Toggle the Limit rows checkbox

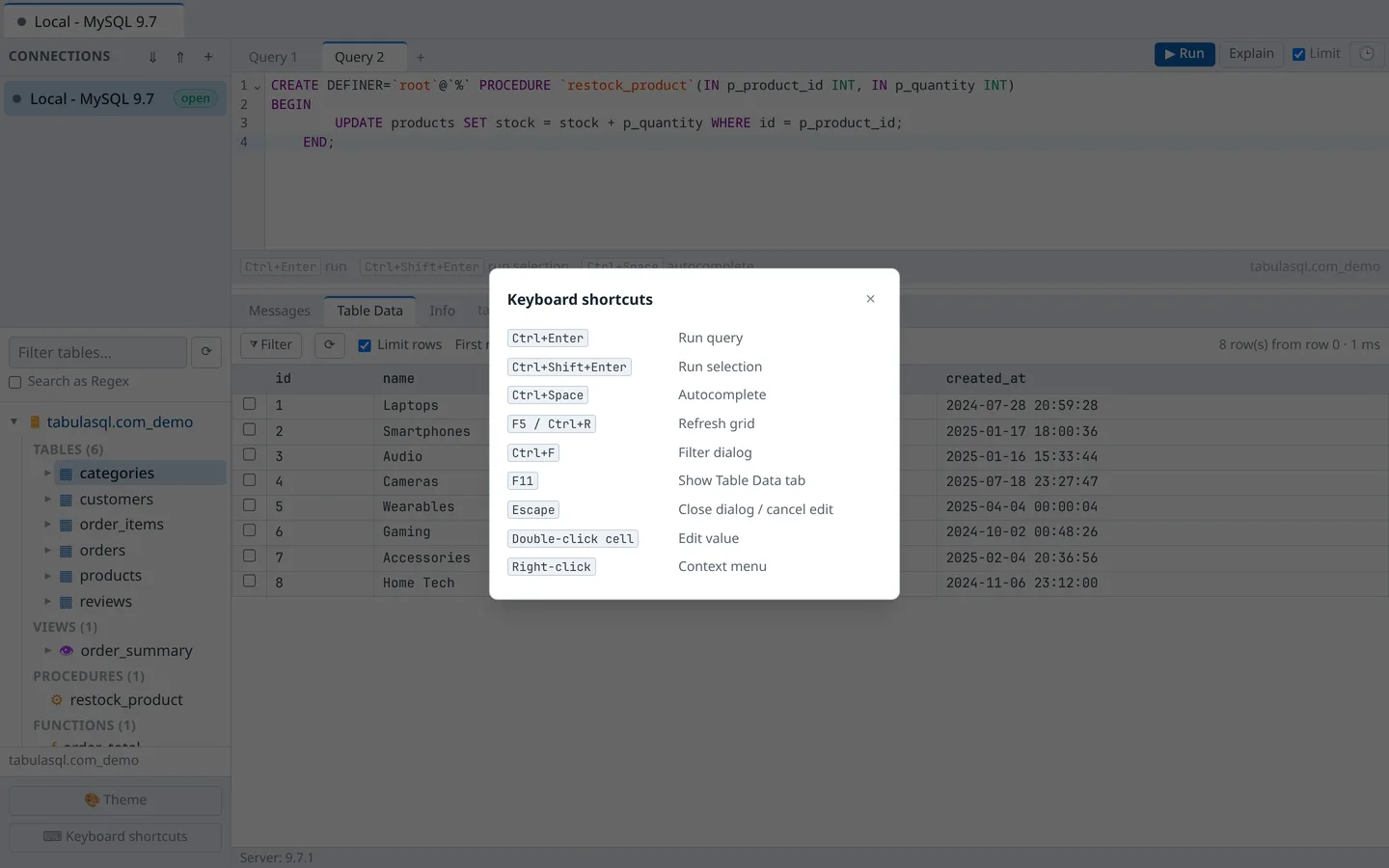[x=365, y=345]
